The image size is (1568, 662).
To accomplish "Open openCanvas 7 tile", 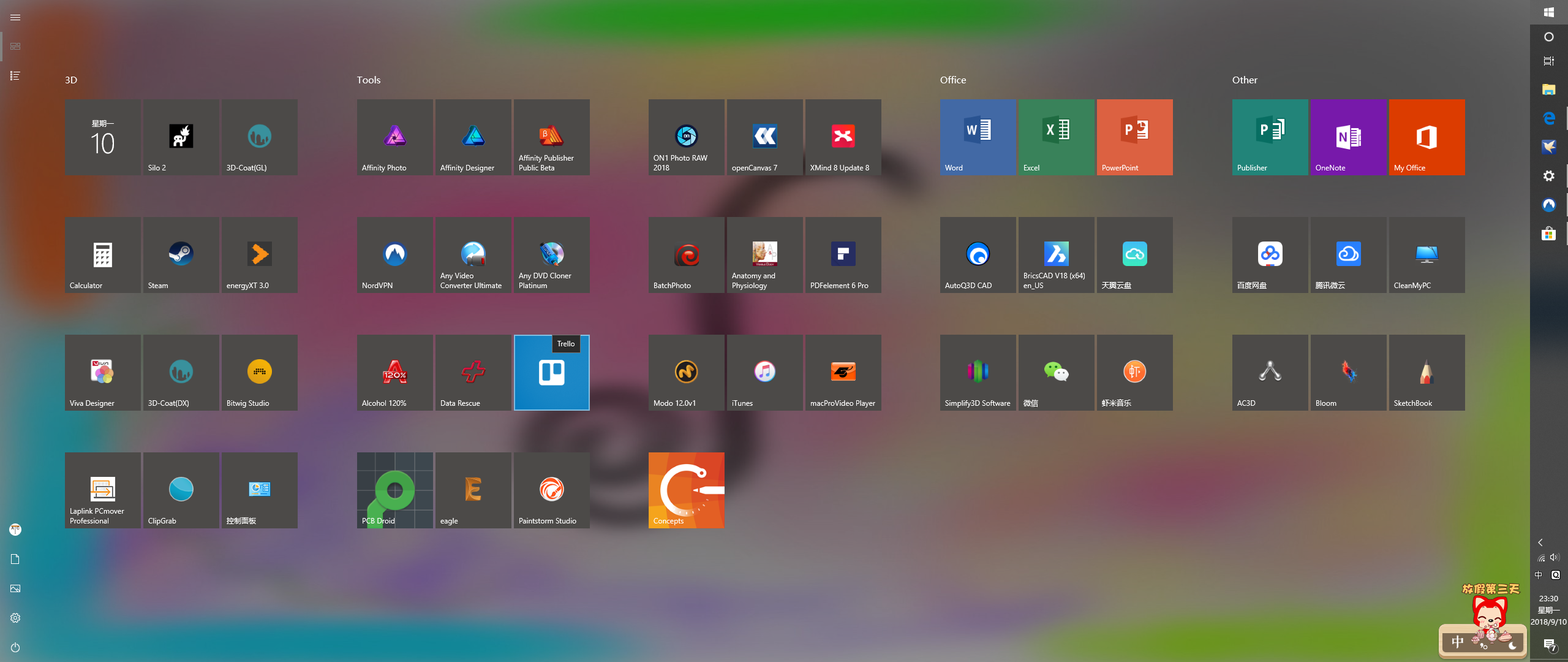I will coord(764,137).
